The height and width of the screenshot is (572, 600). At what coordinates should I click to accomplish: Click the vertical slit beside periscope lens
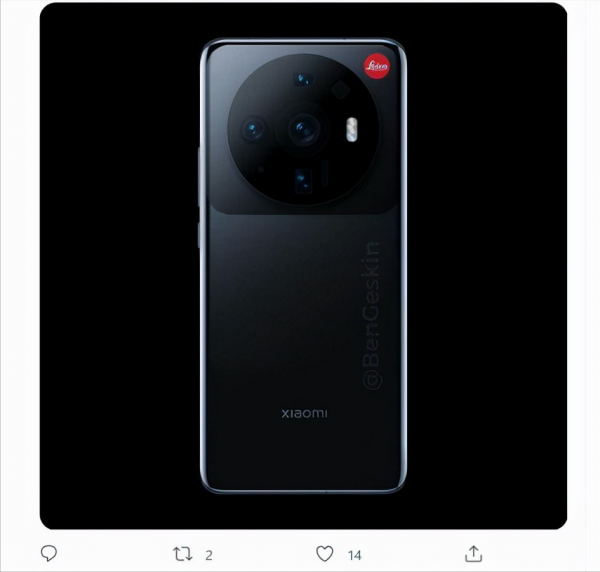[x=325, y=173]
